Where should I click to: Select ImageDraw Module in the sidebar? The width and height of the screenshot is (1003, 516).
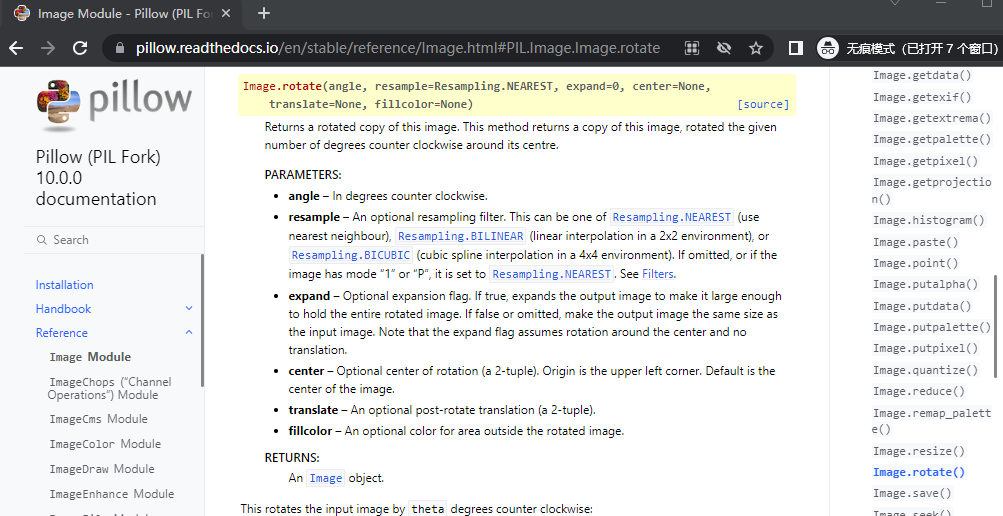tap(102, 469)
